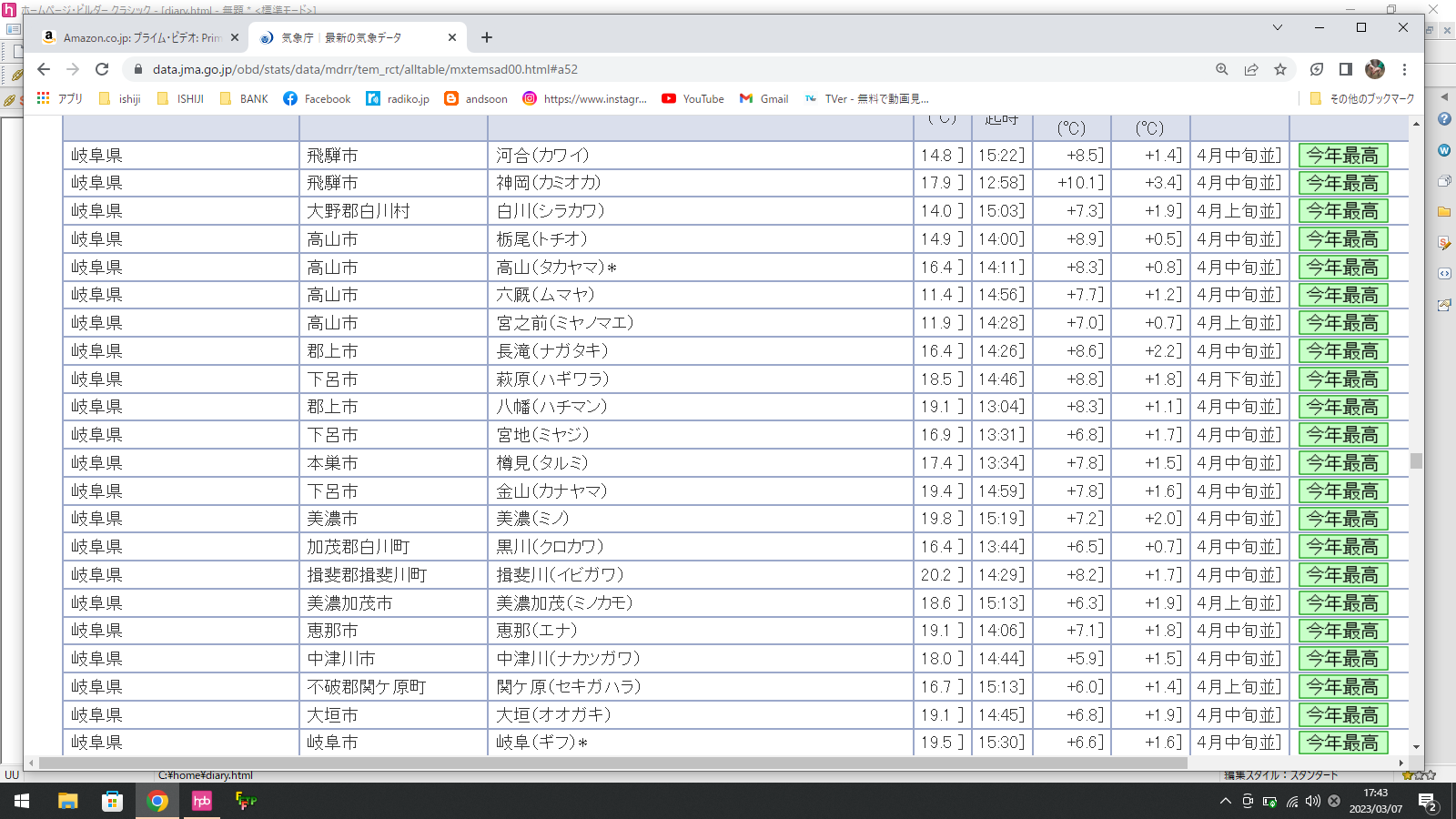This screenshot has height=819, width=1456.
Task: Open the YouTube bookmark
Action: (693, 98)
